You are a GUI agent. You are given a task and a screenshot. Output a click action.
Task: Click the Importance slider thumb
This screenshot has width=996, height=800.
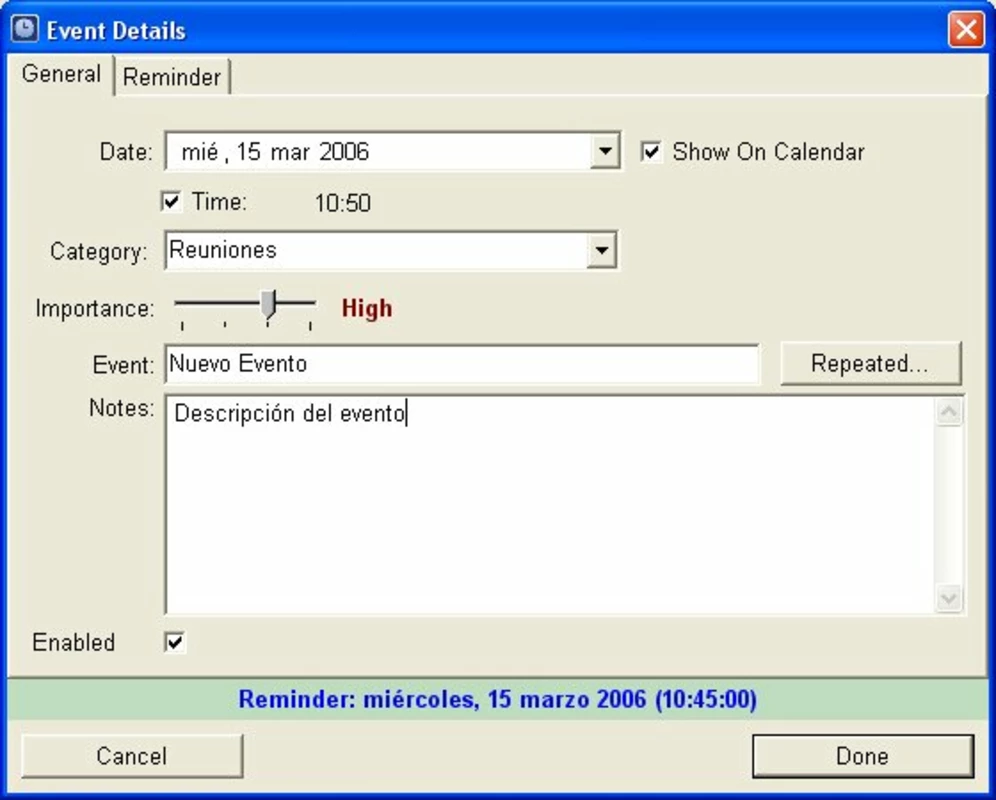coord(268,304)
